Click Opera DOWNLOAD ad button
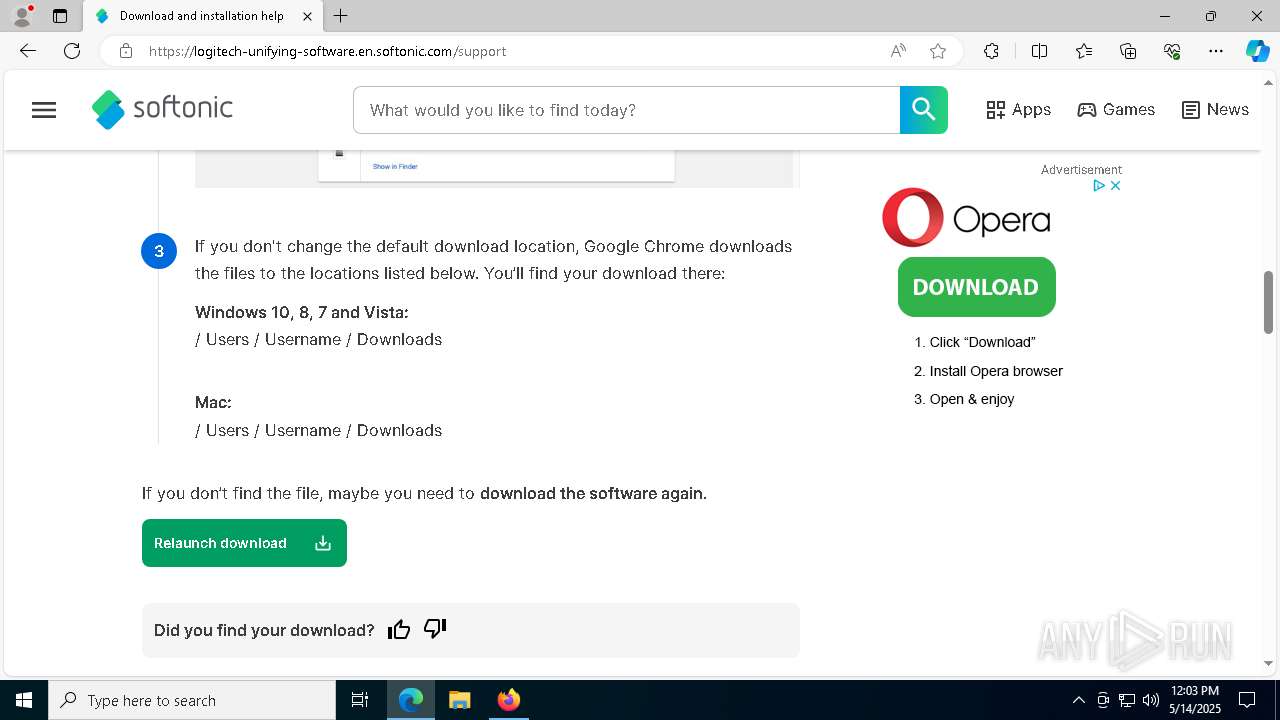1280x720 pixels. [x=976, y=287]
